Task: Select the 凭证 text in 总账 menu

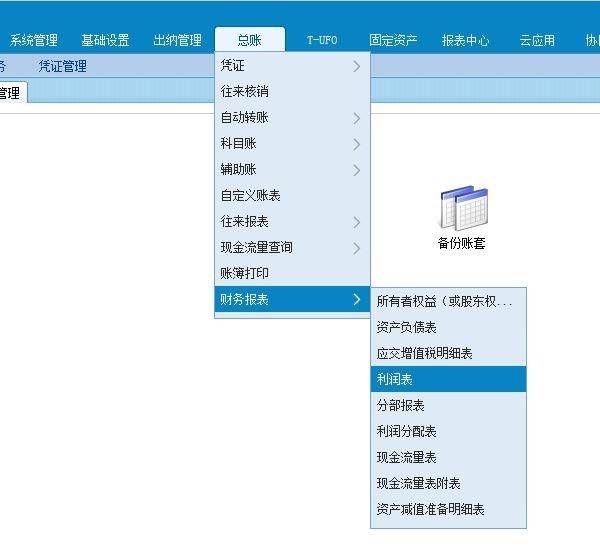Action: pos(232,65)
